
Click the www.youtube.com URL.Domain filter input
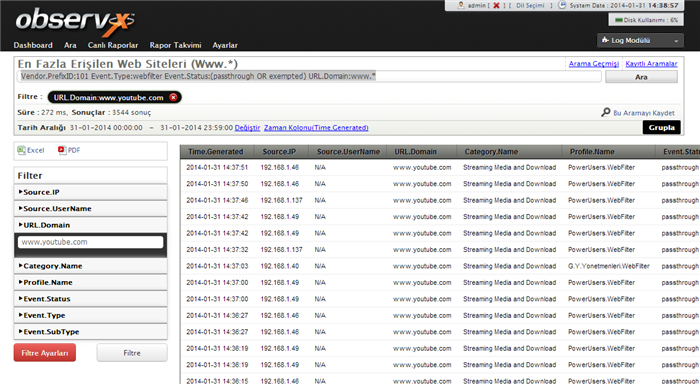pos(91,242)
